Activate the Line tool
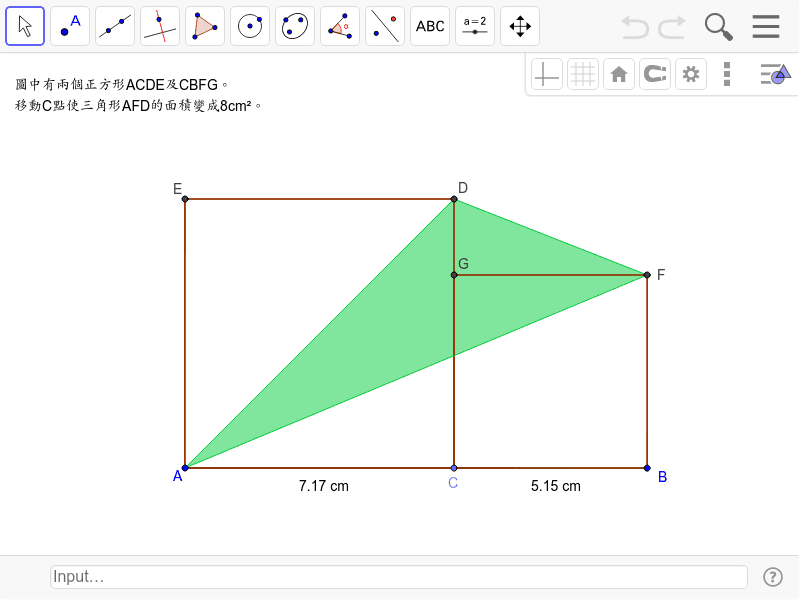The height and width of the screenshot is (600, 800). coord(114,25)
